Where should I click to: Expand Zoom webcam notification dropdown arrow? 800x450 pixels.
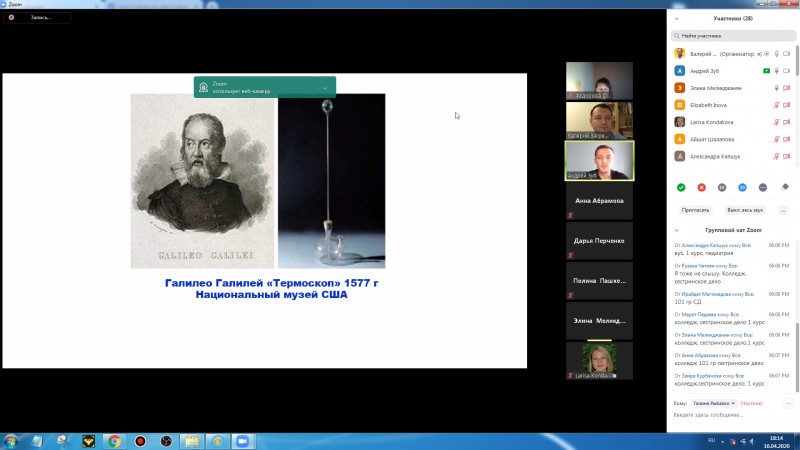tap(325, 88)
